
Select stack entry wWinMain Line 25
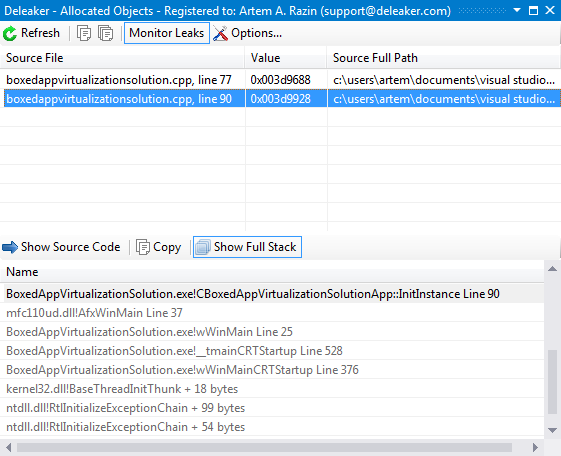click(272, 332)
